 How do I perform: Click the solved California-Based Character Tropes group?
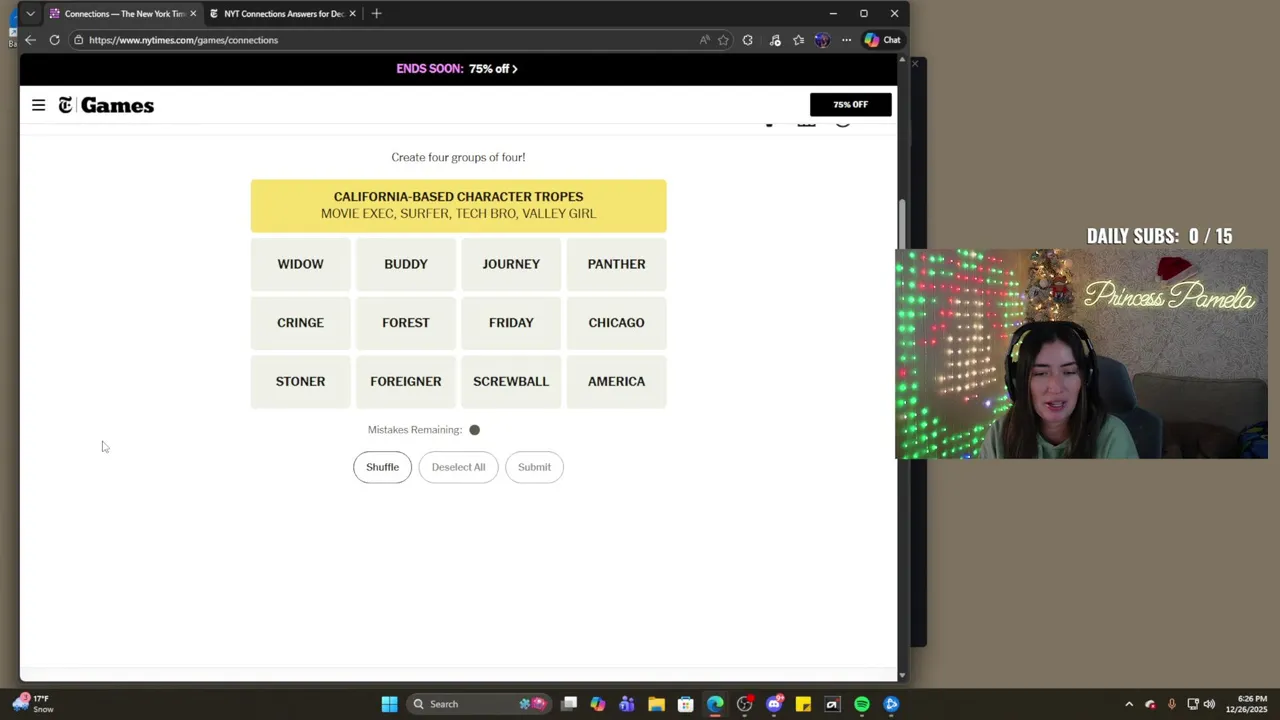pos(458,206)
